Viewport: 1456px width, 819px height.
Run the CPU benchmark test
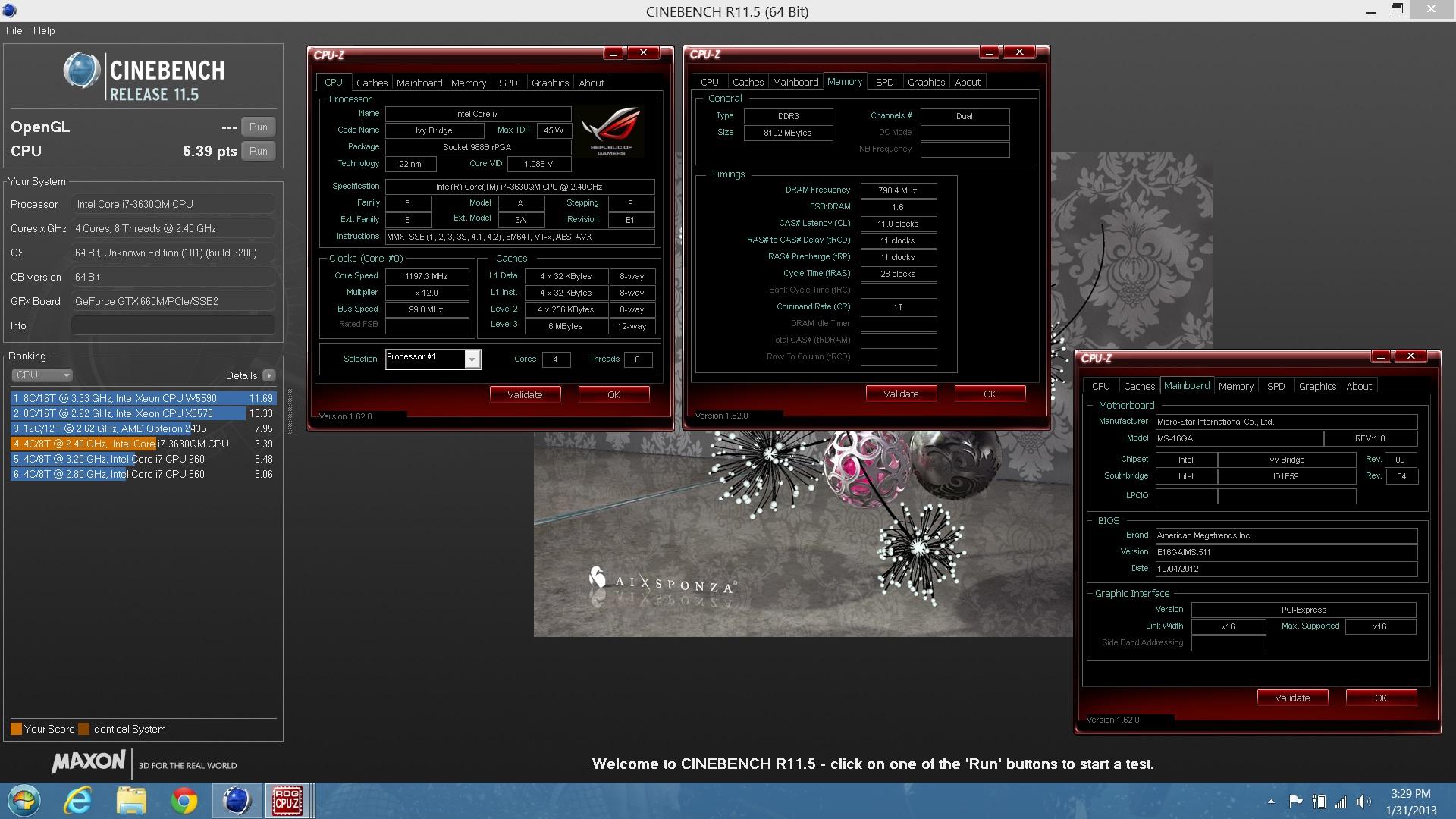coord(258,151)
